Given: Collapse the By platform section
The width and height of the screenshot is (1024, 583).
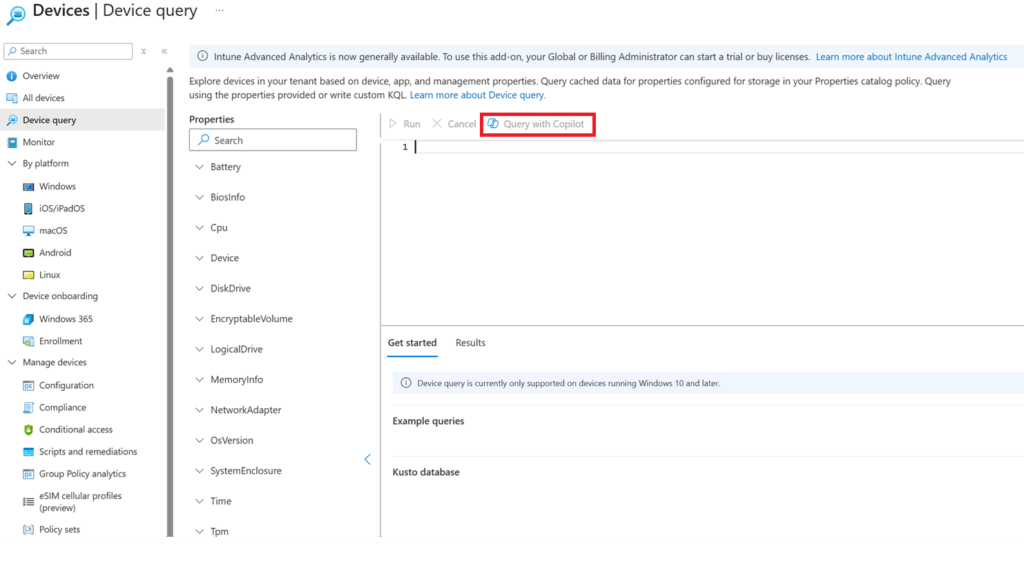Looking at the screenshot, I should (12, 163).
